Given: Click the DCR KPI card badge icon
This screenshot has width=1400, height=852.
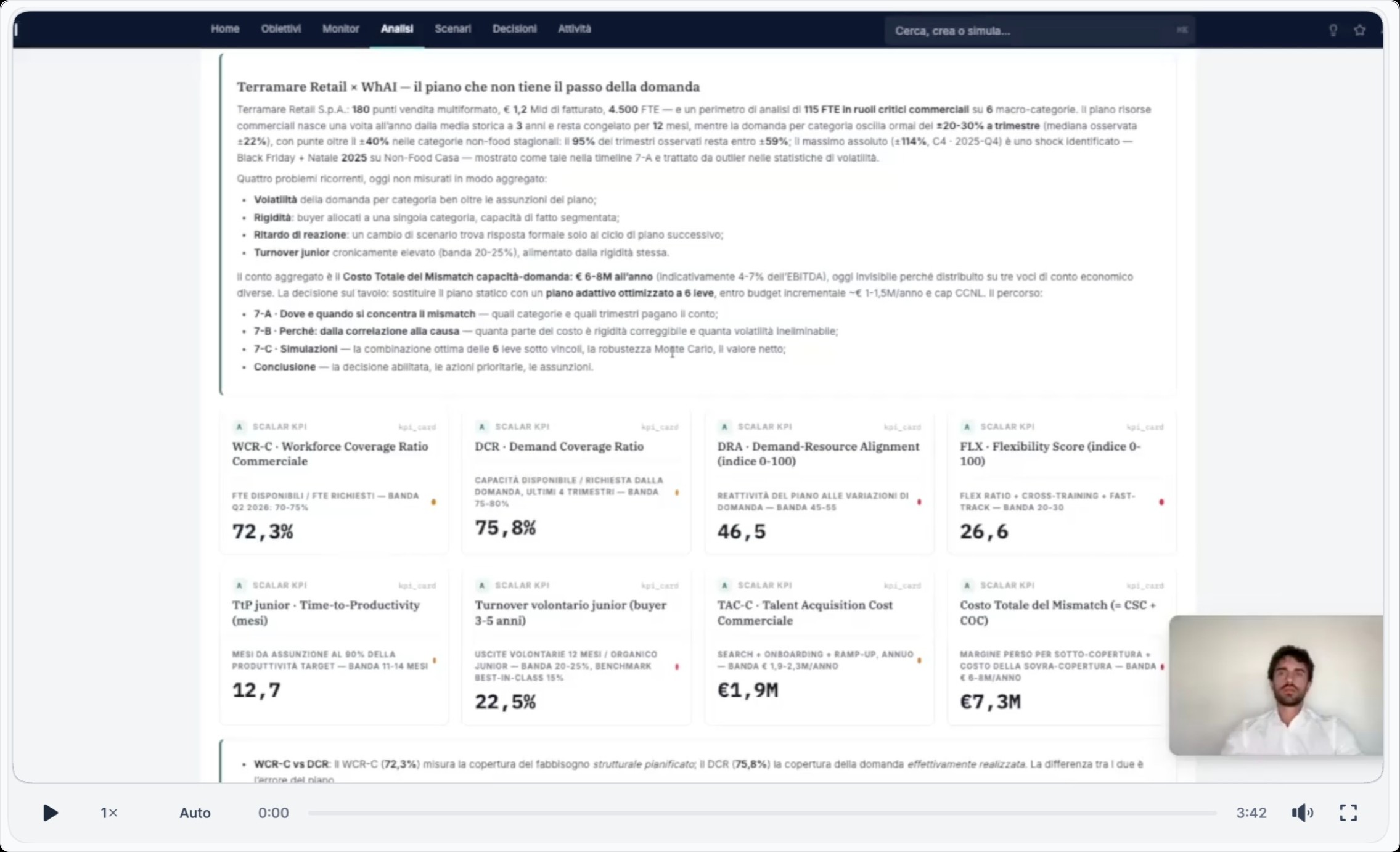Looking at the screenshot, I should 482,427.
